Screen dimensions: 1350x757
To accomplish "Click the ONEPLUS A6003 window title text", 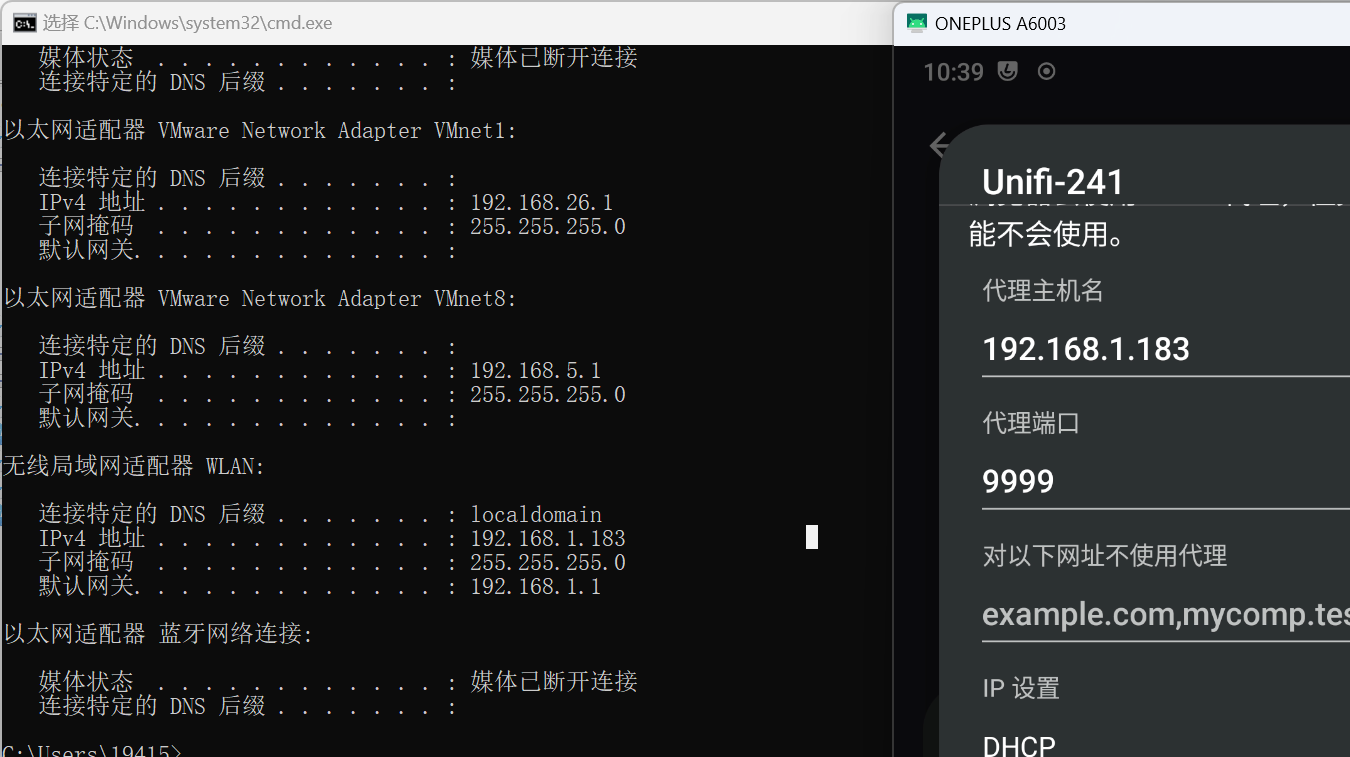I will point(1000,23).
